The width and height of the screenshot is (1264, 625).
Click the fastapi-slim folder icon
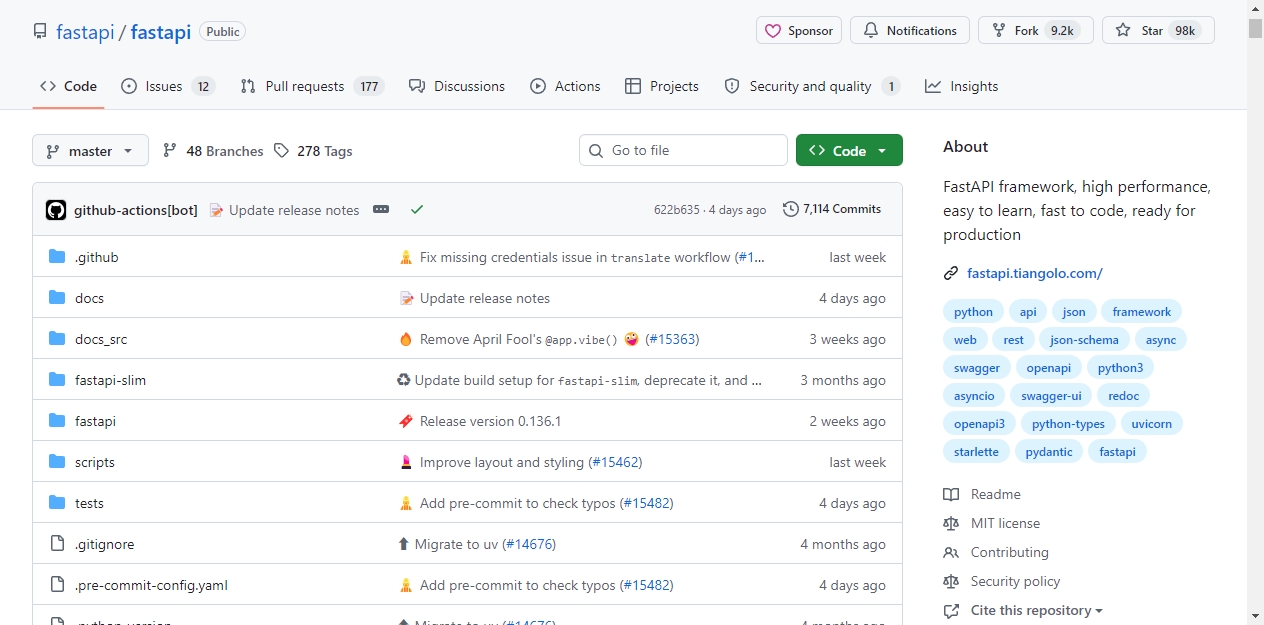coord(57,380)
